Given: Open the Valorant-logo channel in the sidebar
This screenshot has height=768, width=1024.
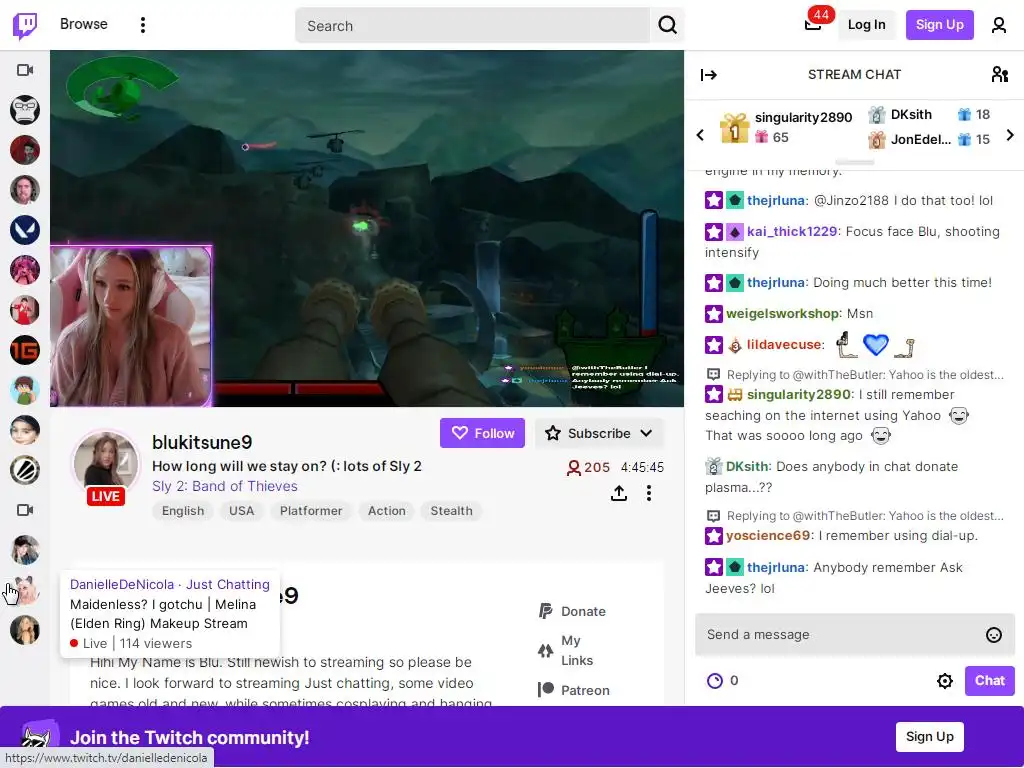Looking at the screenshot, I should (x=25, y=230).
